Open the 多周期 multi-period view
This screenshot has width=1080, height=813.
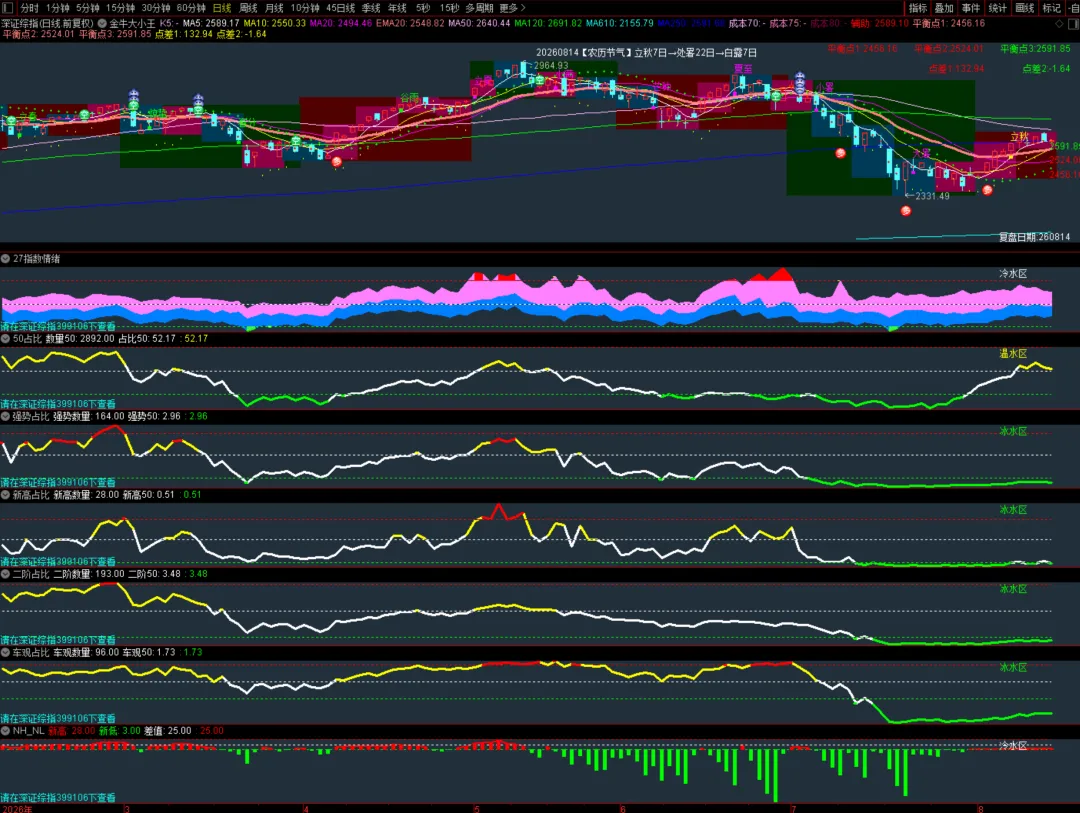(479, 8)
